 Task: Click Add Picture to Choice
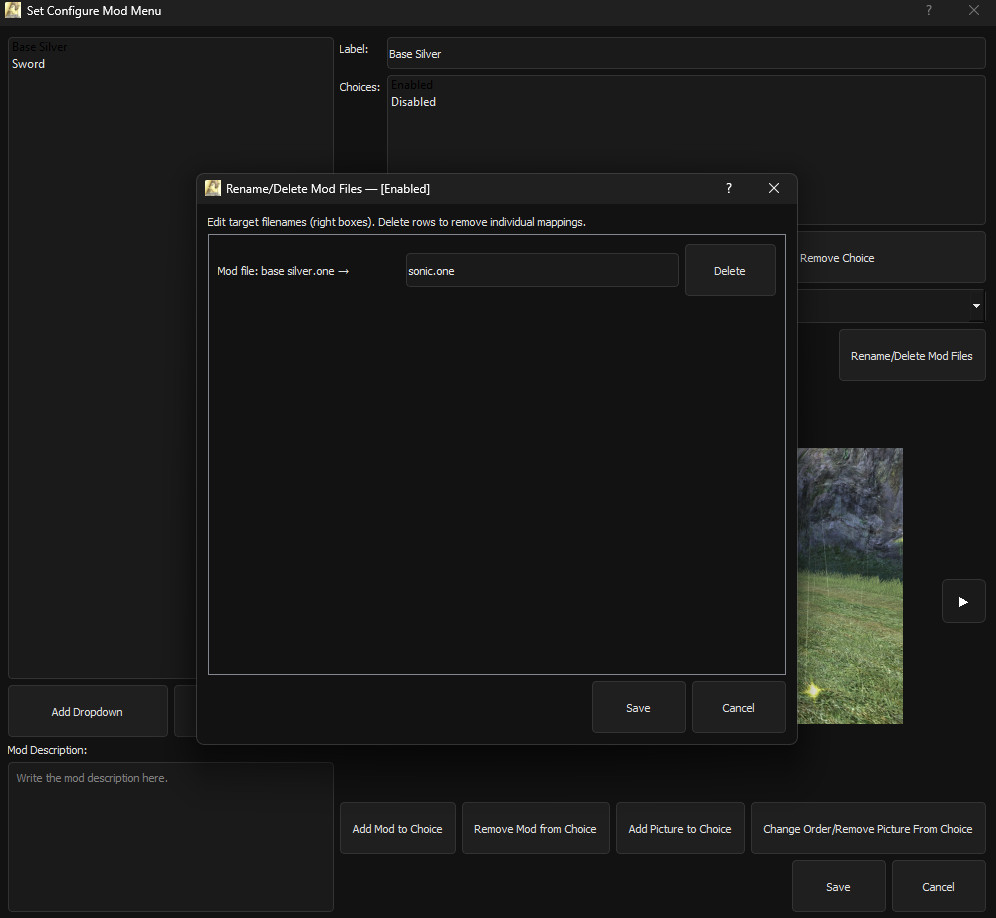click(680, 828)
